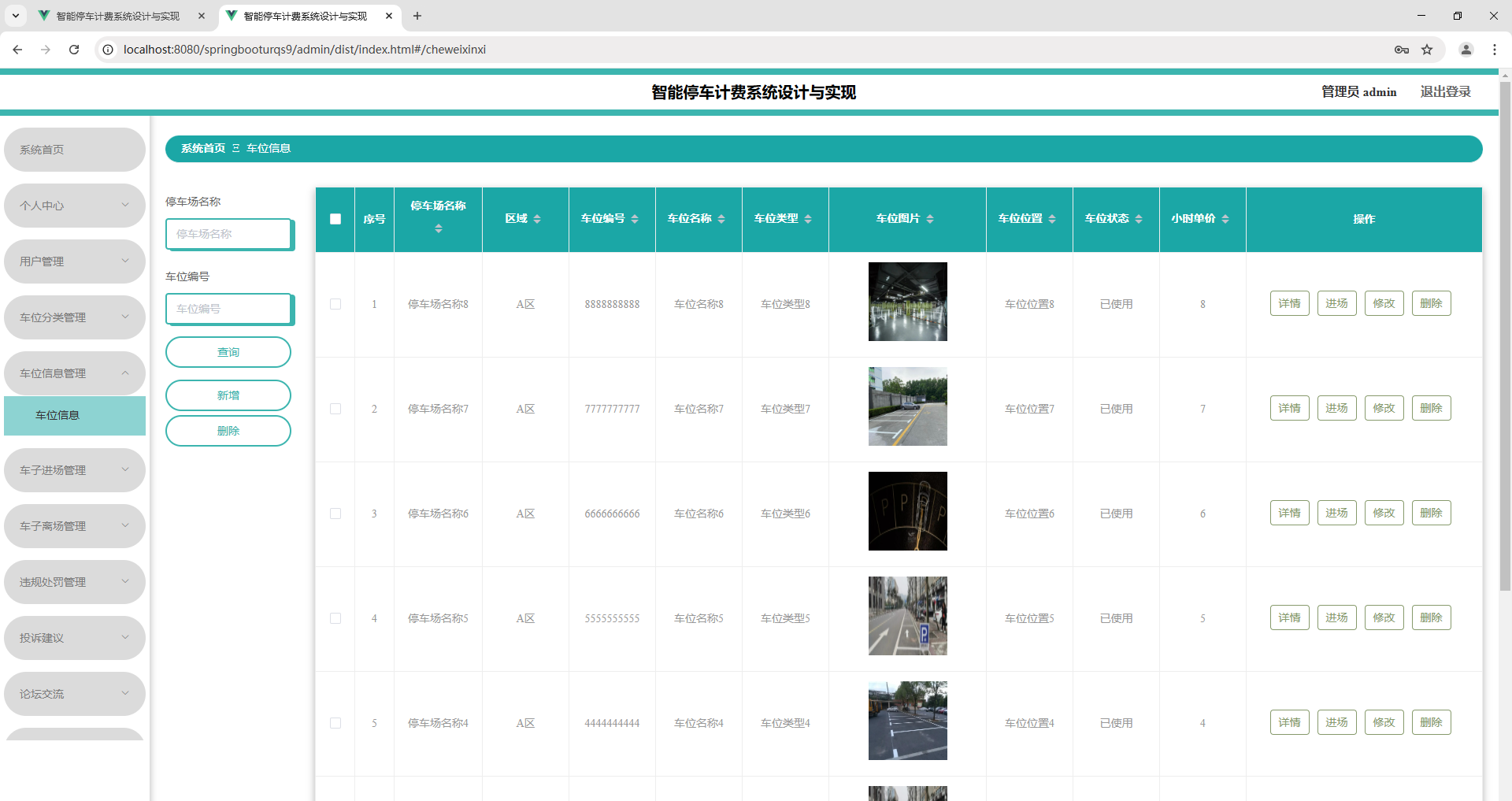Click 修改 for row 3
The height and width of the screenshot is (801, 1512).
1384,513
